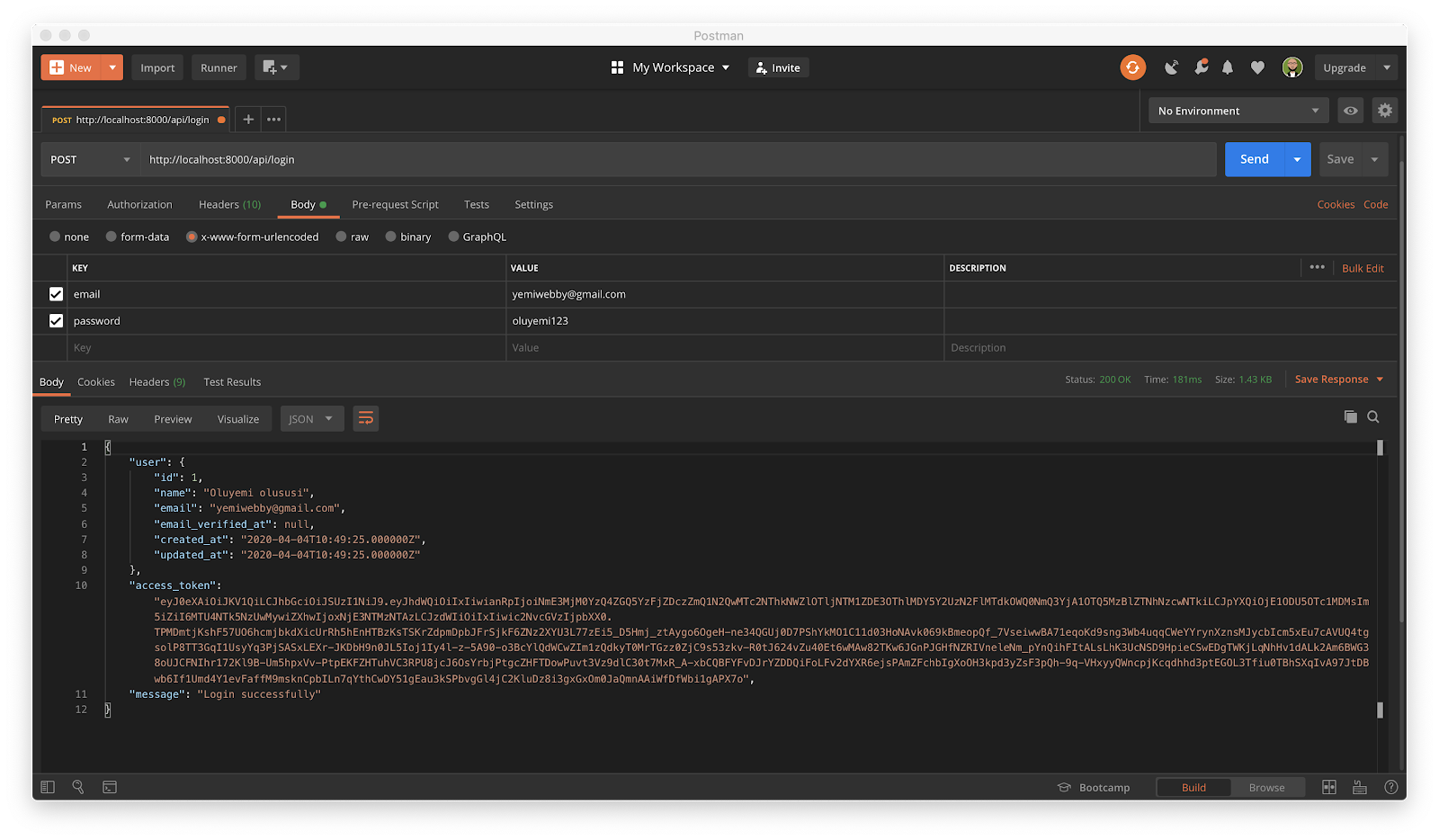Open new window icon button
Viewport: 1439px width, 840px height.
276,67
